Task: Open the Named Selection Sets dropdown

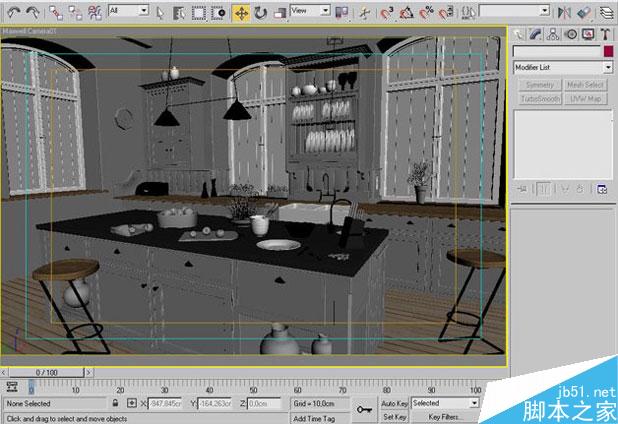Action: coord(514,11)
